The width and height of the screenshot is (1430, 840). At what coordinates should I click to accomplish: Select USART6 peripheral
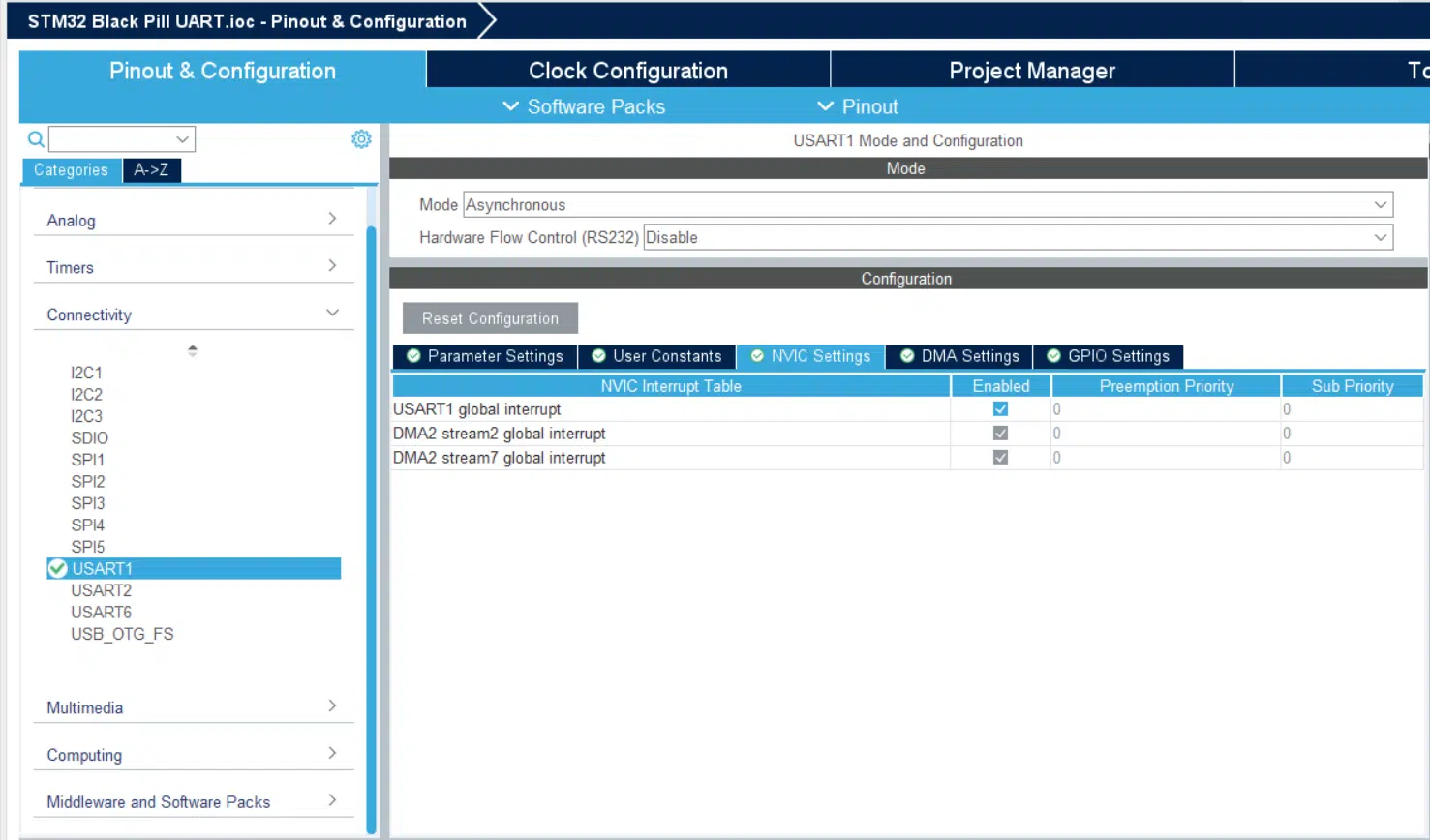(x=101, y=613)
